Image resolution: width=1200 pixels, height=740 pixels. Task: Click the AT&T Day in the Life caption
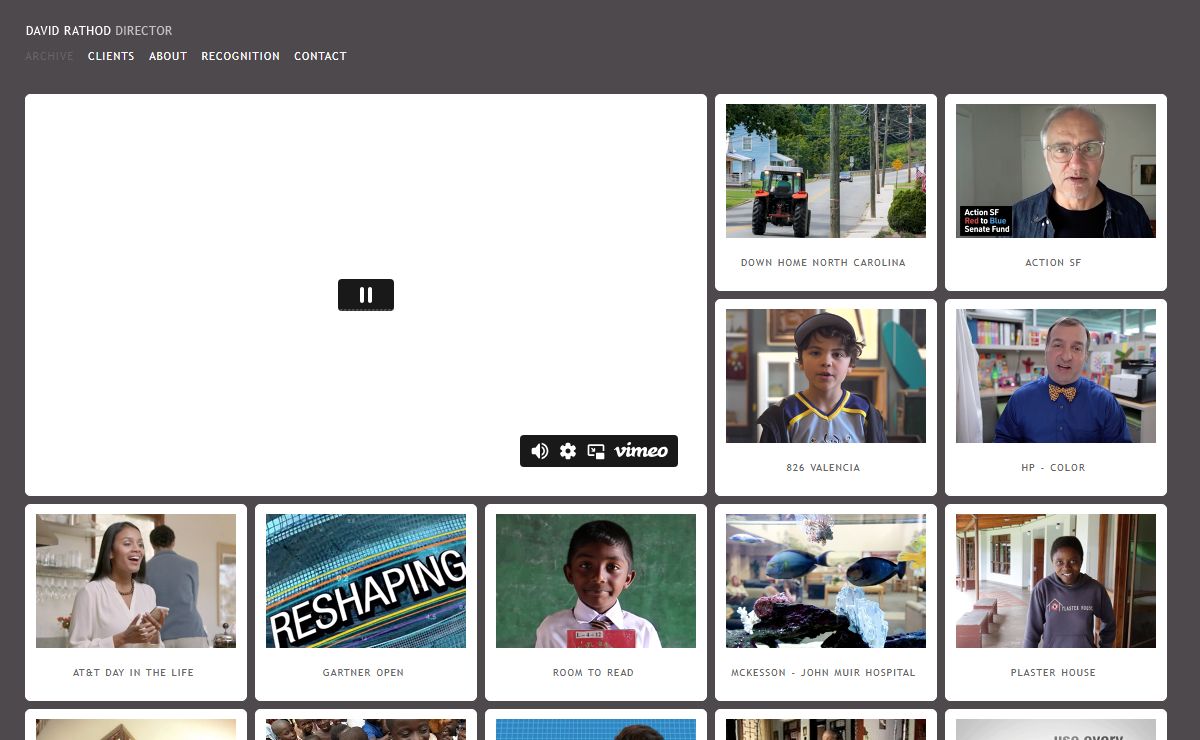point(133,673)
